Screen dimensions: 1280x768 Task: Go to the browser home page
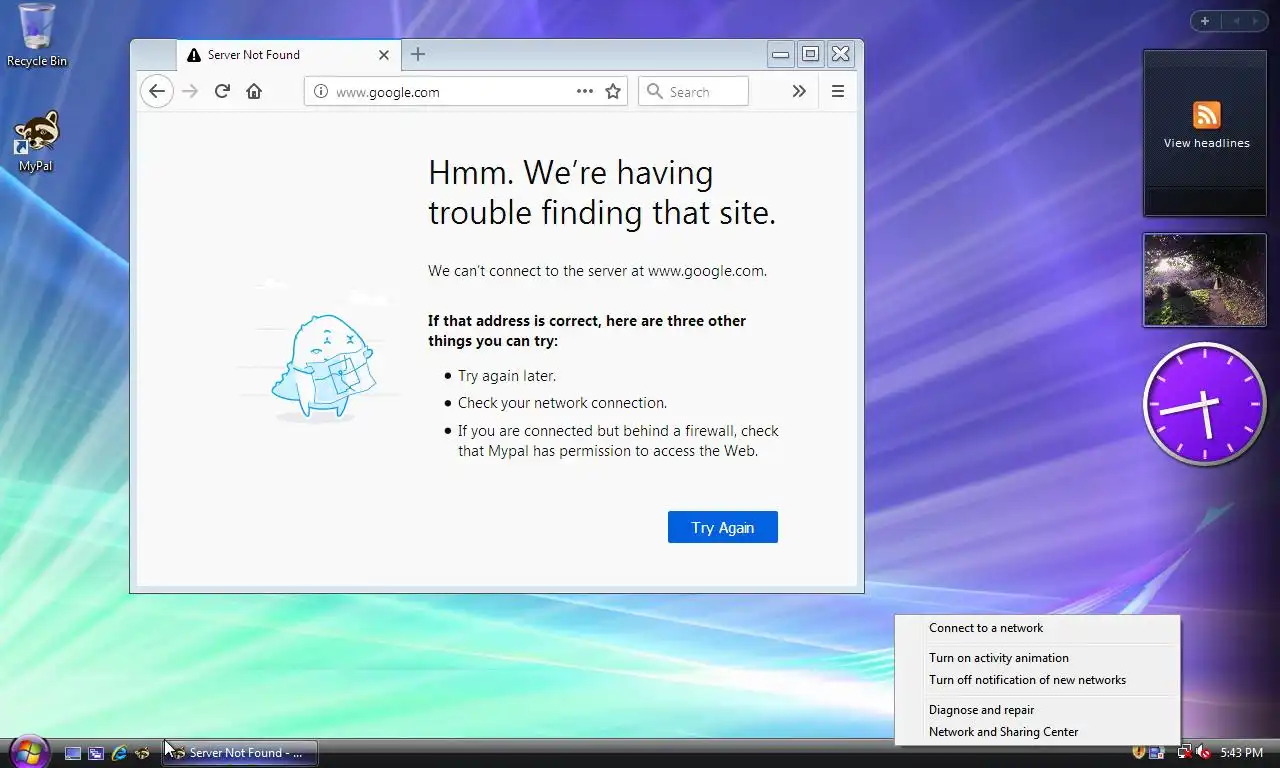(254, 91)
